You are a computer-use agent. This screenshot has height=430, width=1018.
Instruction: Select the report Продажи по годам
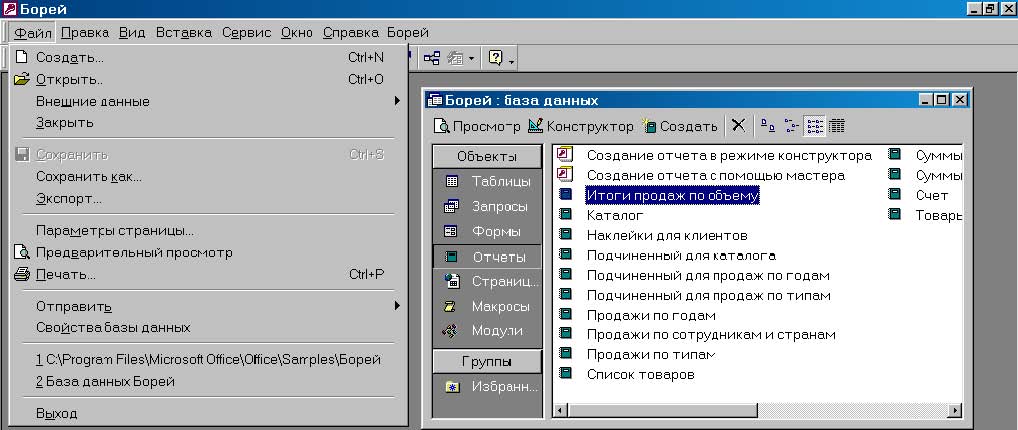coord(650,315)
